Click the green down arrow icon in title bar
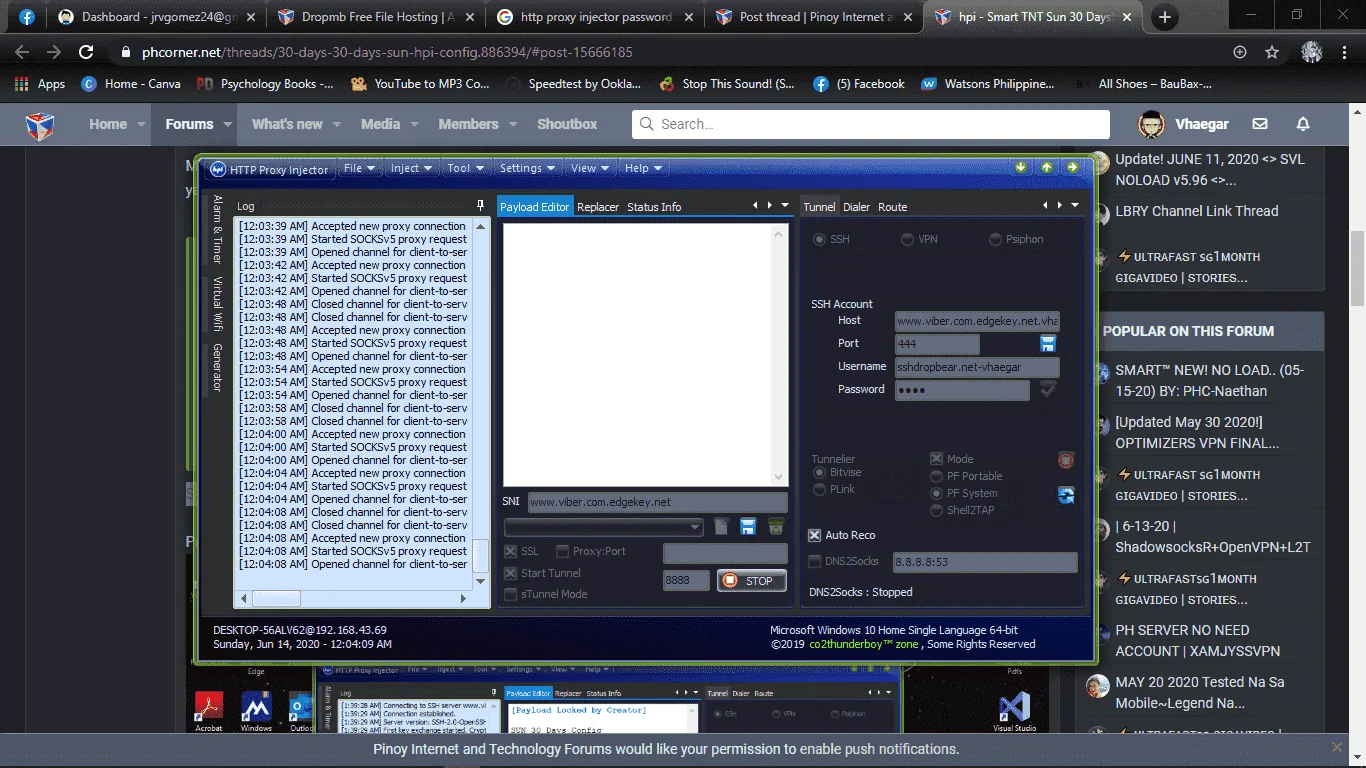This screenshot has height=768, width=1366. pyautogui.click(x=1021, y=168)
